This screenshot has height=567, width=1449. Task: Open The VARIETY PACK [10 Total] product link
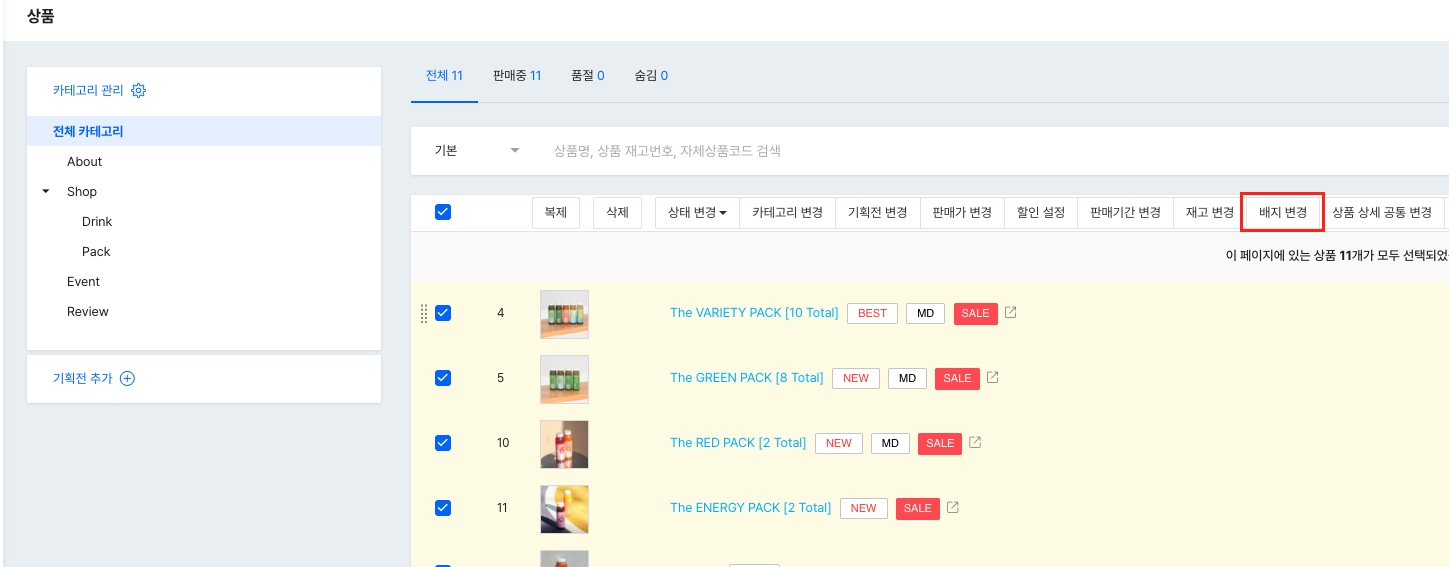[754, 313]
